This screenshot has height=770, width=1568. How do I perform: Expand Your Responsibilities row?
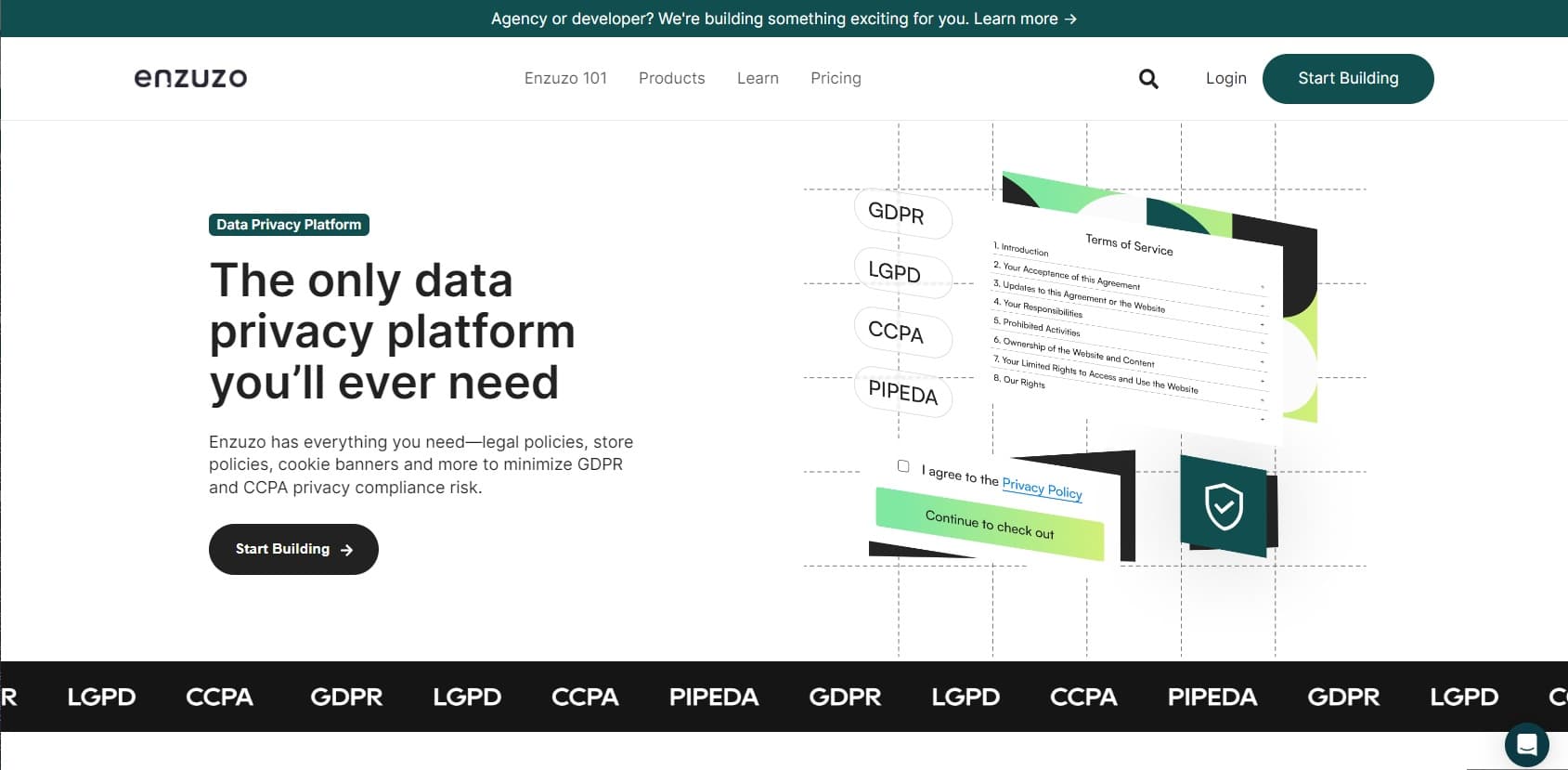[x=1128, y=327]
